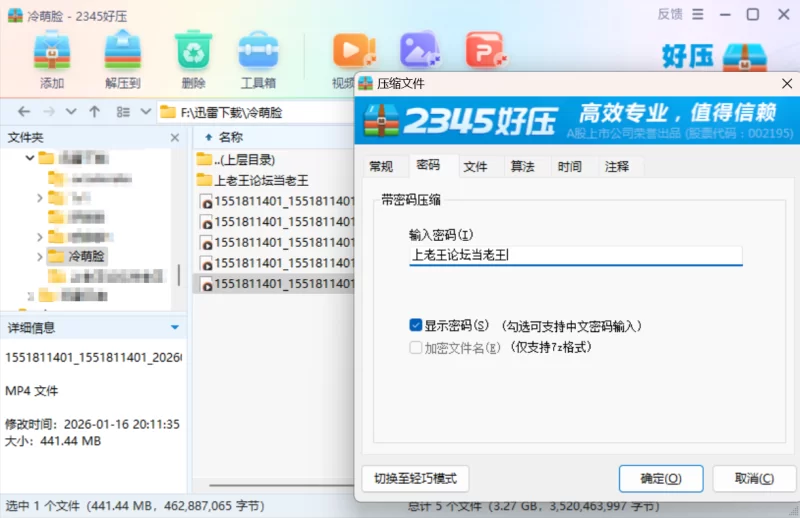Select the 冷萌脸 folder in tree
The image size is (800, 518).
click(x=76, y=256)
